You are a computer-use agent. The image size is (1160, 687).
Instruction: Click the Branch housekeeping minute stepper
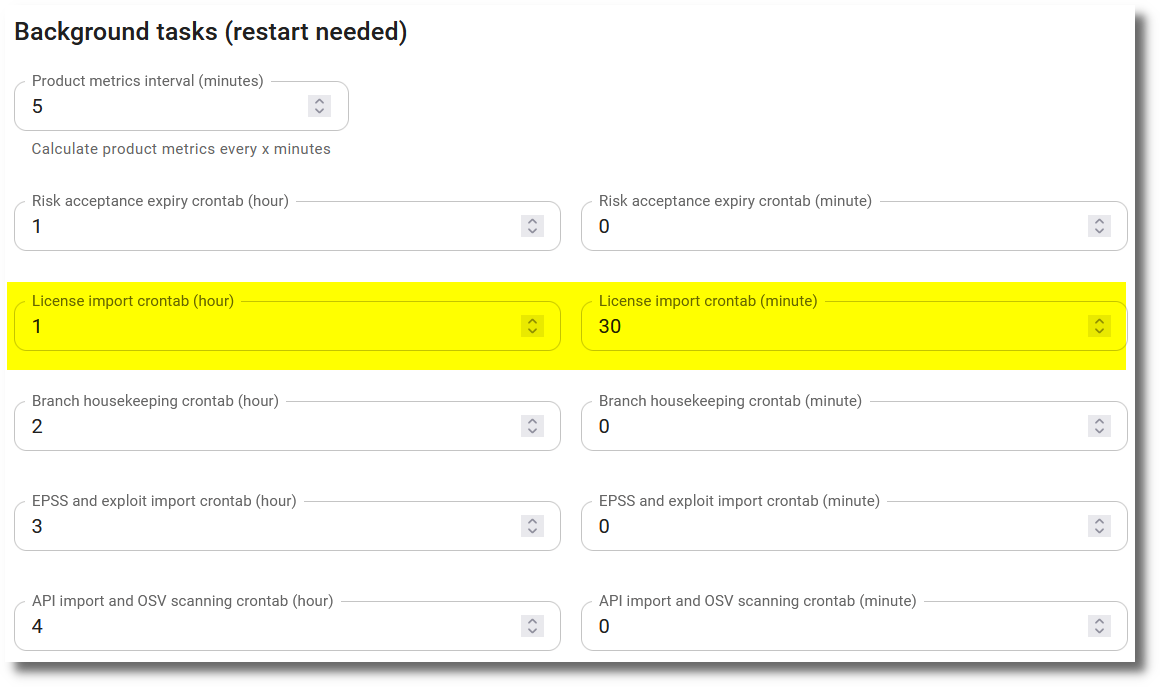[1098, 425]
